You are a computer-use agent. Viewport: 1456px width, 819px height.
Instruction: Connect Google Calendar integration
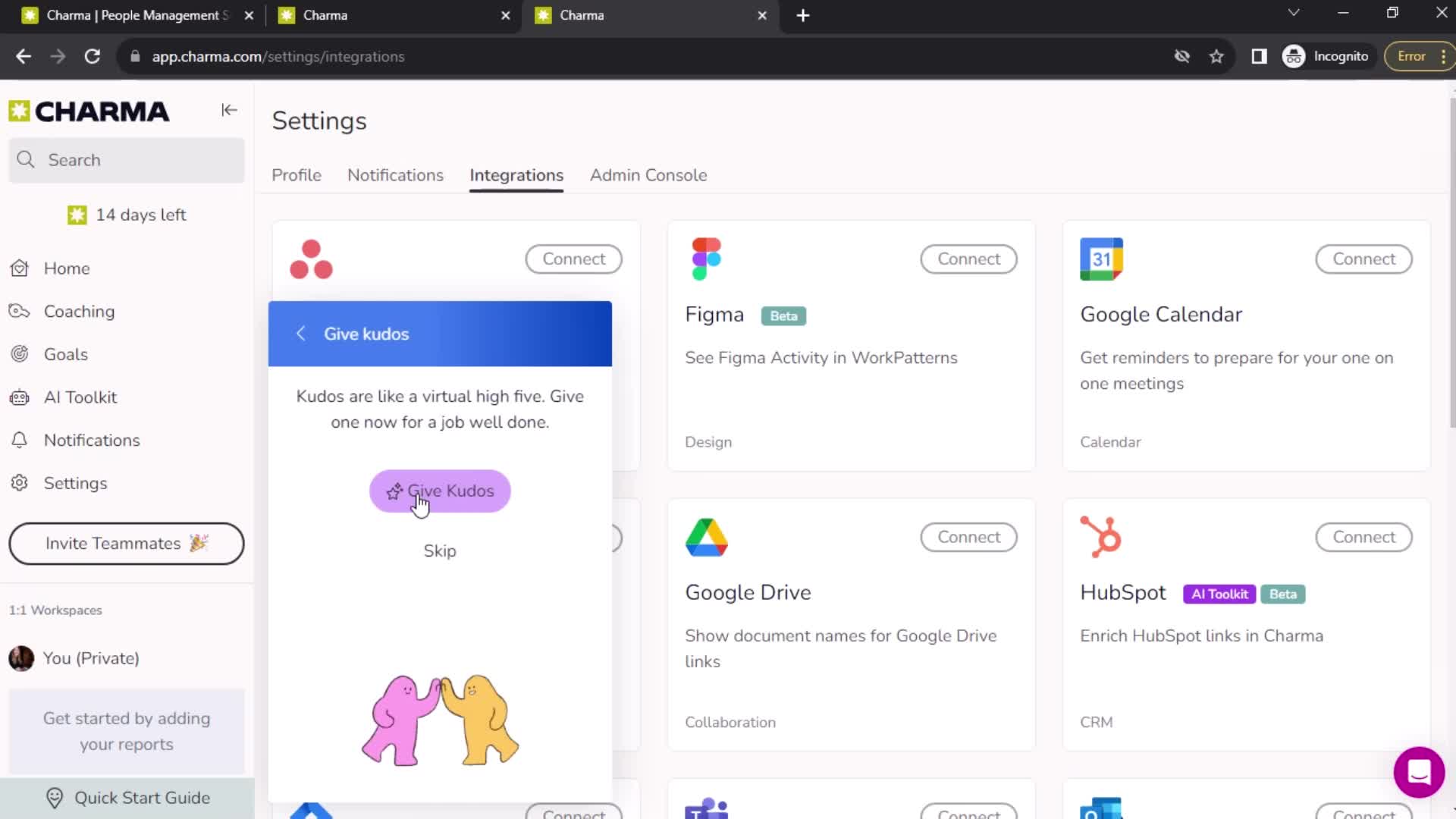(1363, 259)
